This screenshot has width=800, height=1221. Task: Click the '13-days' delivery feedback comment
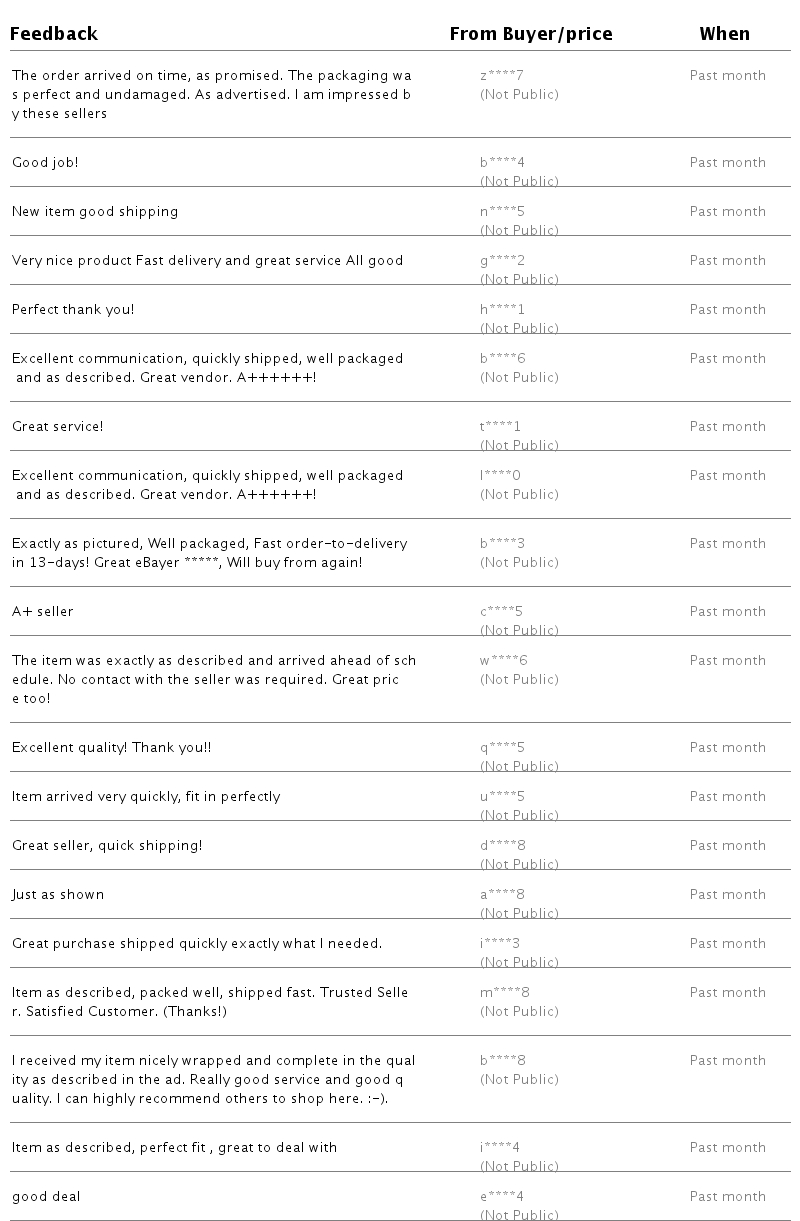pyautogui.click(x=209, y=553)
